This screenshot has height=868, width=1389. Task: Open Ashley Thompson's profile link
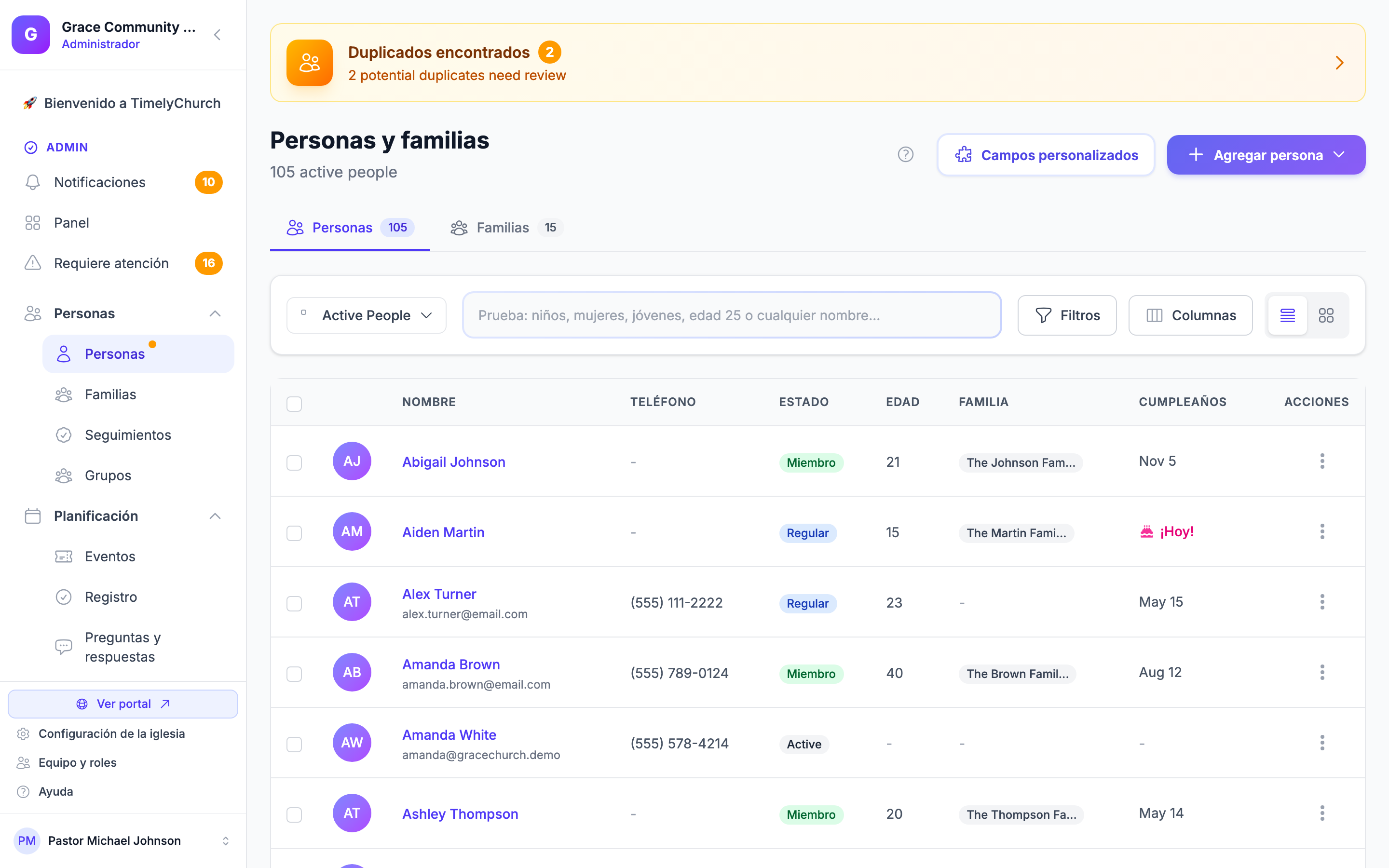coord(460,814)
